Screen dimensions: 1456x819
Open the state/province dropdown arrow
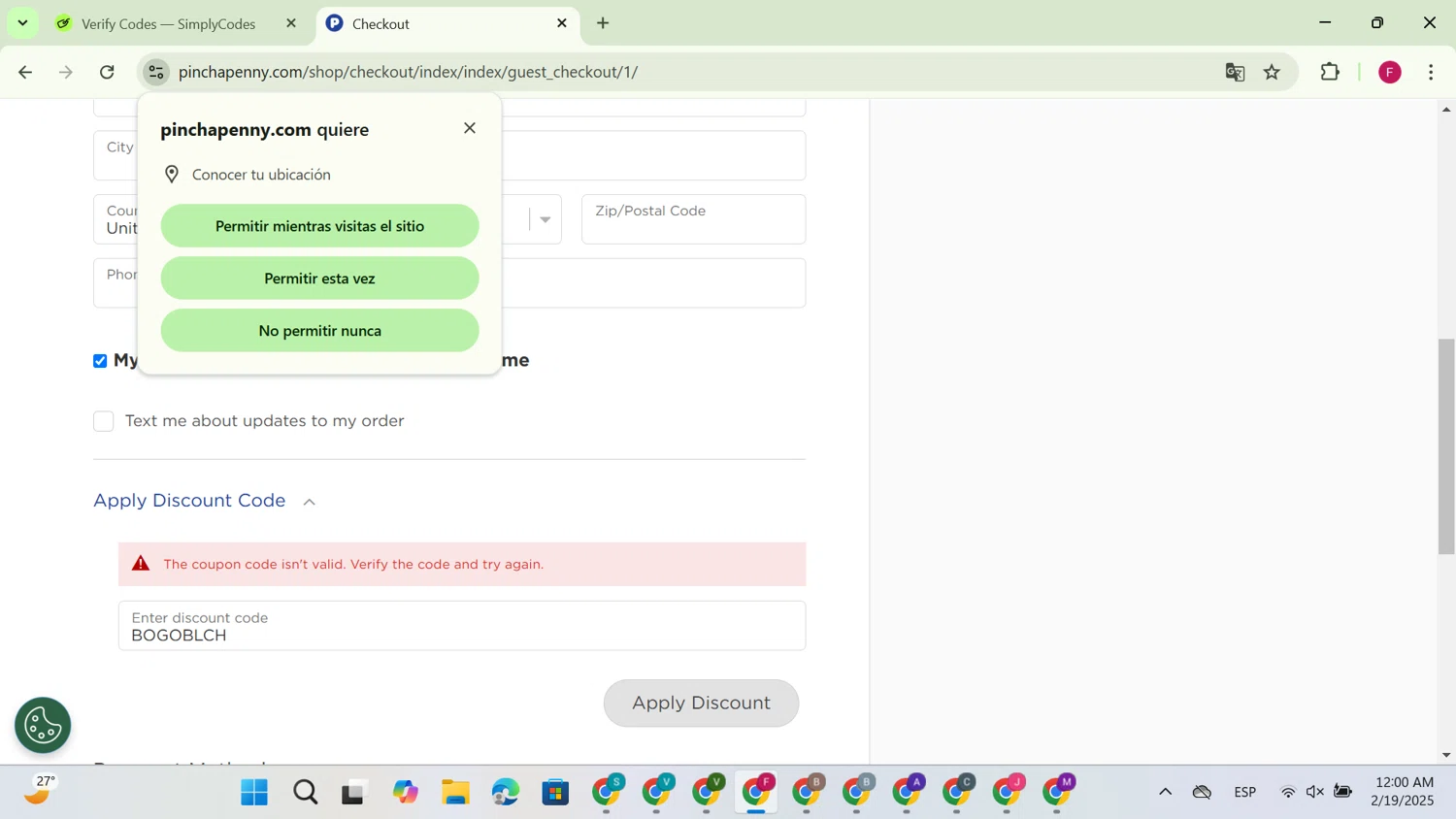click(x=545, y=219)
